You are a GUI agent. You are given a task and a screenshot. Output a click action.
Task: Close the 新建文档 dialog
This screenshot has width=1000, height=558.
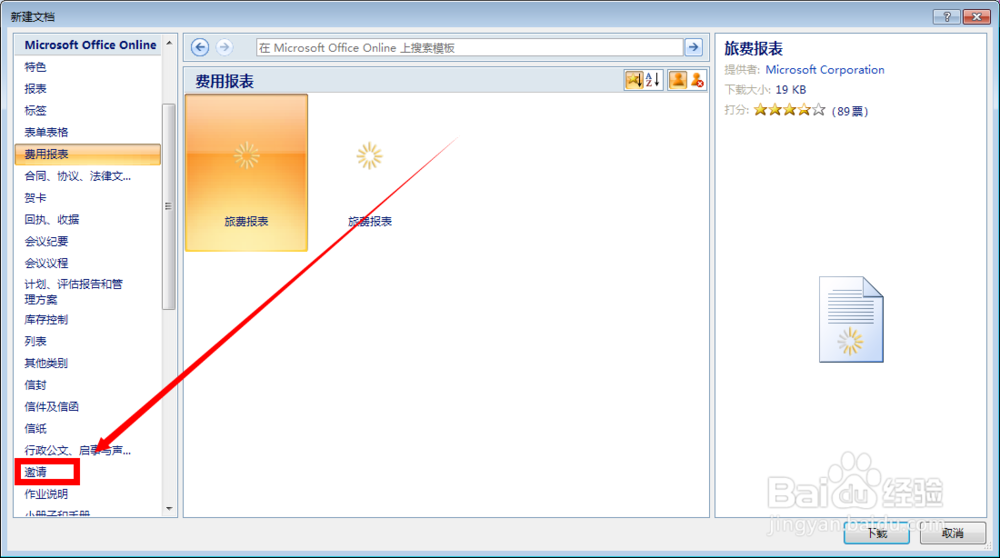(976, 17)
